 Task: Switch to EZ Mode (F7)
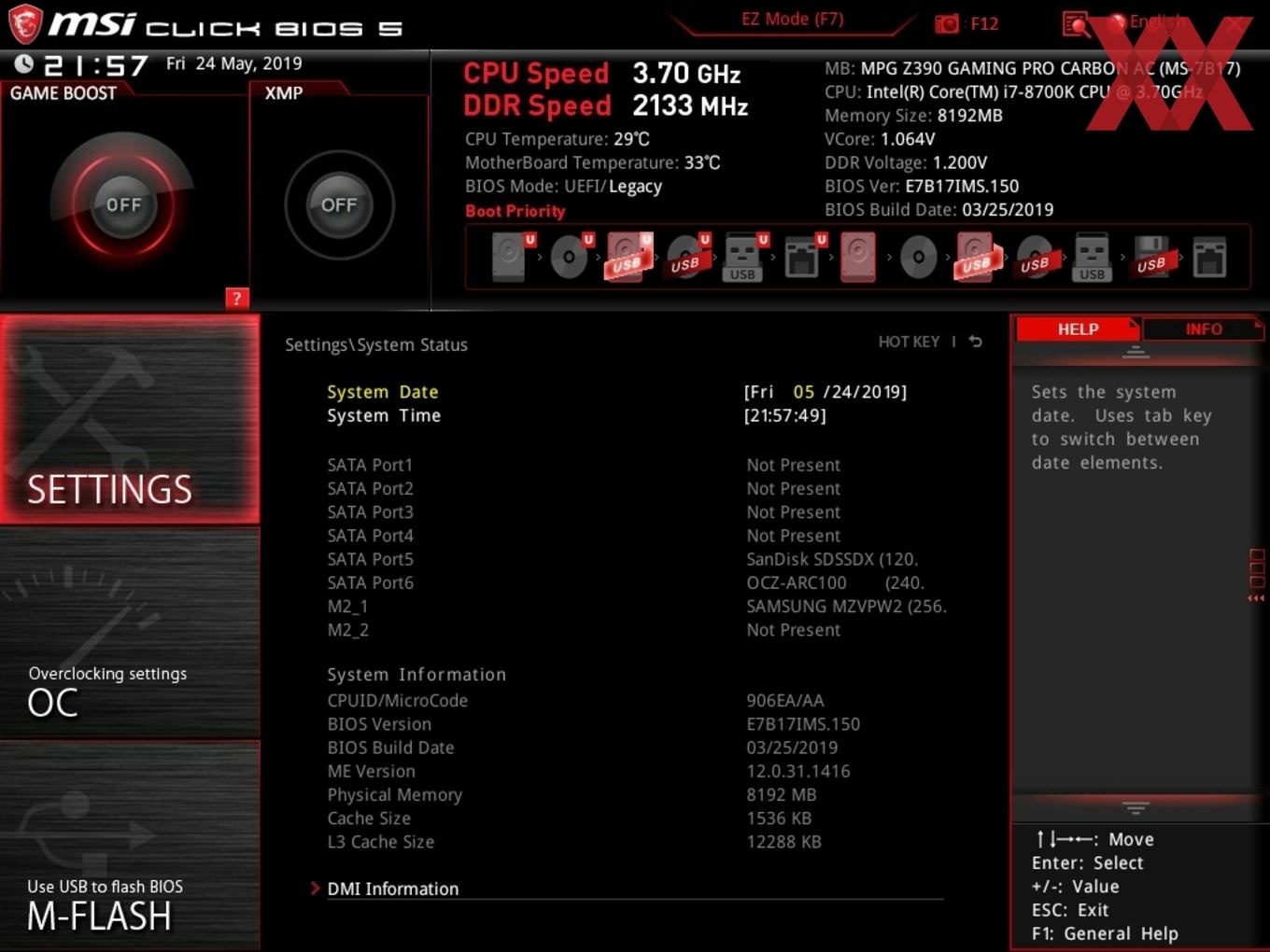click(x=792, y=19)
